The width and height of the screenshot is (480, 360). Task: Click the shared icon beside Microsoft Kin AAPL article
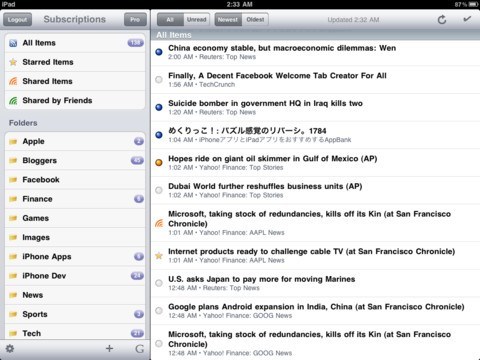coord(159,223)
